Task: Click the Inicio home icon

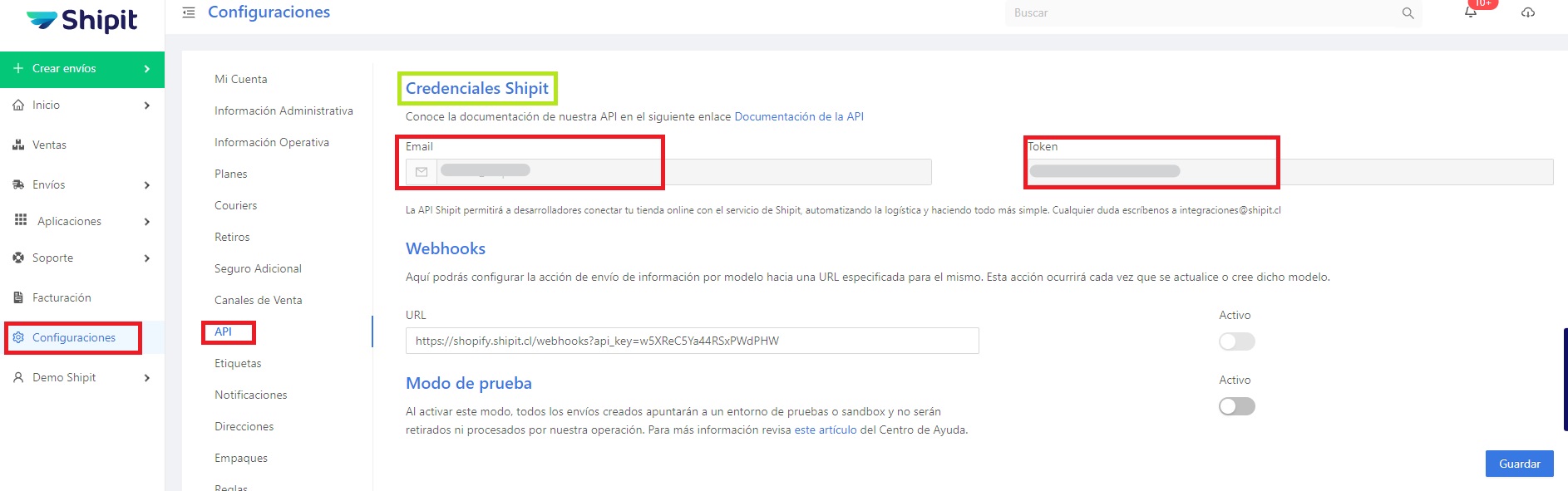Action: coord(18,105)
